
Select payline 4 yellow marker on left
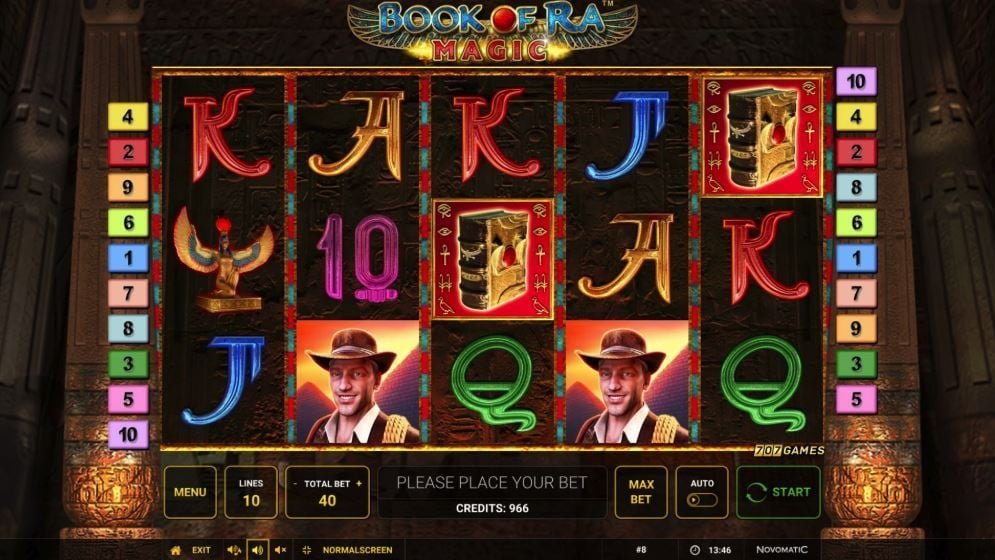click(128, 117)
